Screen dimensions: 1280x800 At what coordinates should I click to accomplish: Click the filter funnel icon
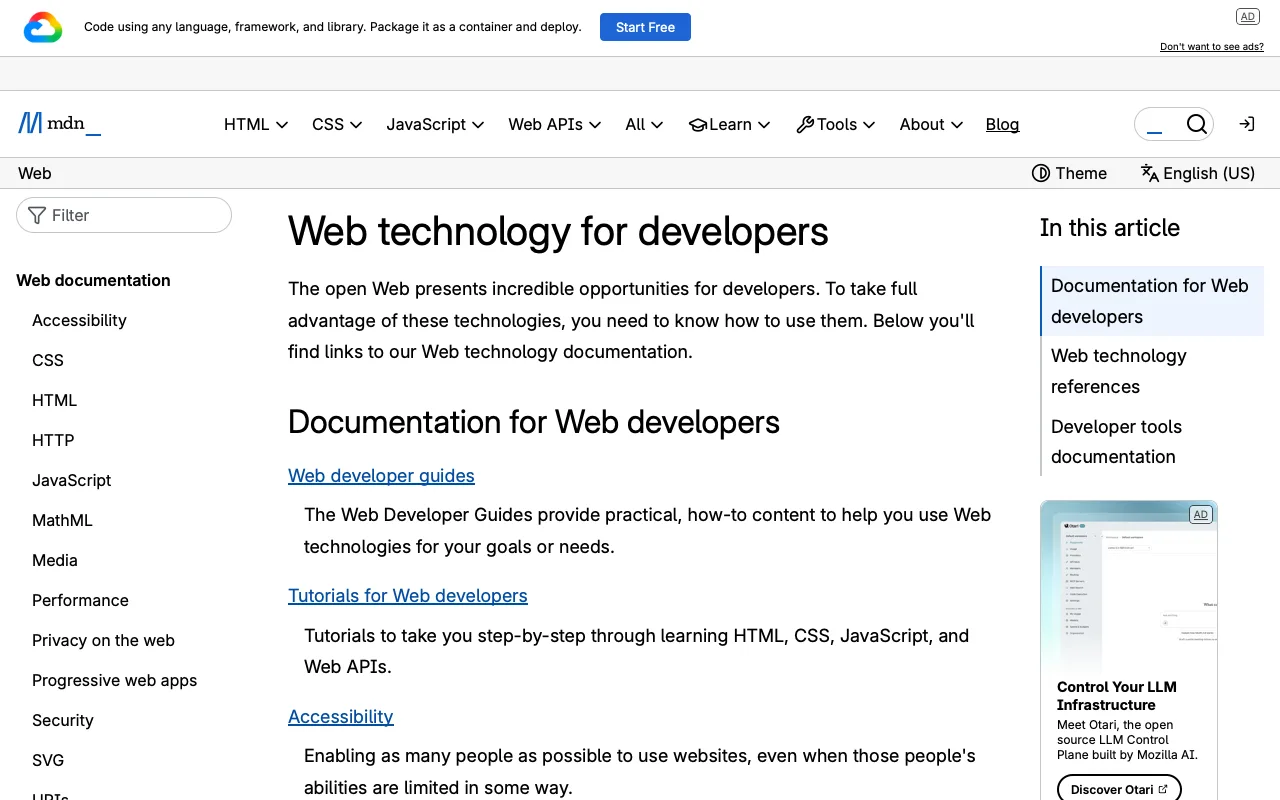point(37,215)
